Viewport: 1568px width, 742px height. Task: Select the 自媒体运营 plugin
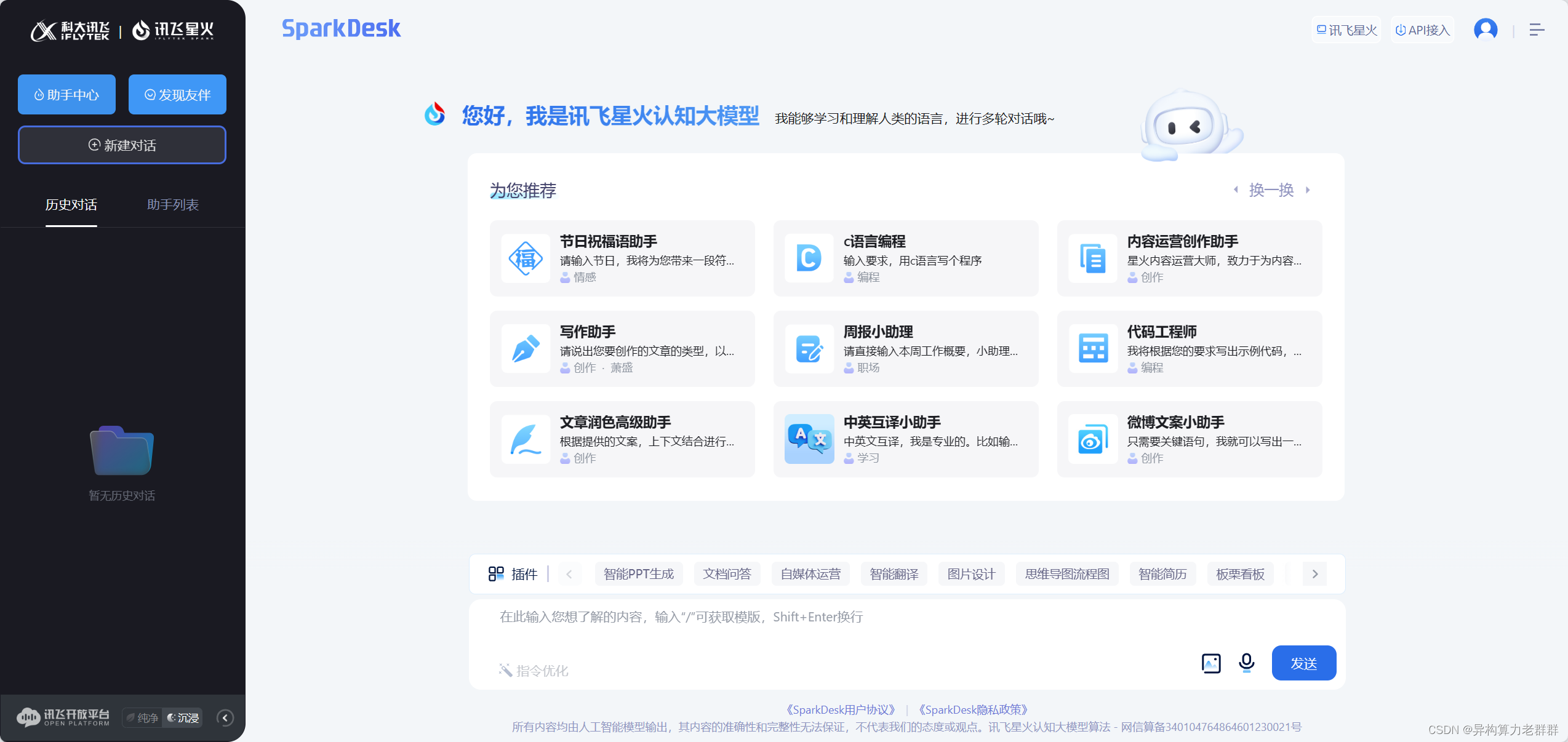coord(810,574)
